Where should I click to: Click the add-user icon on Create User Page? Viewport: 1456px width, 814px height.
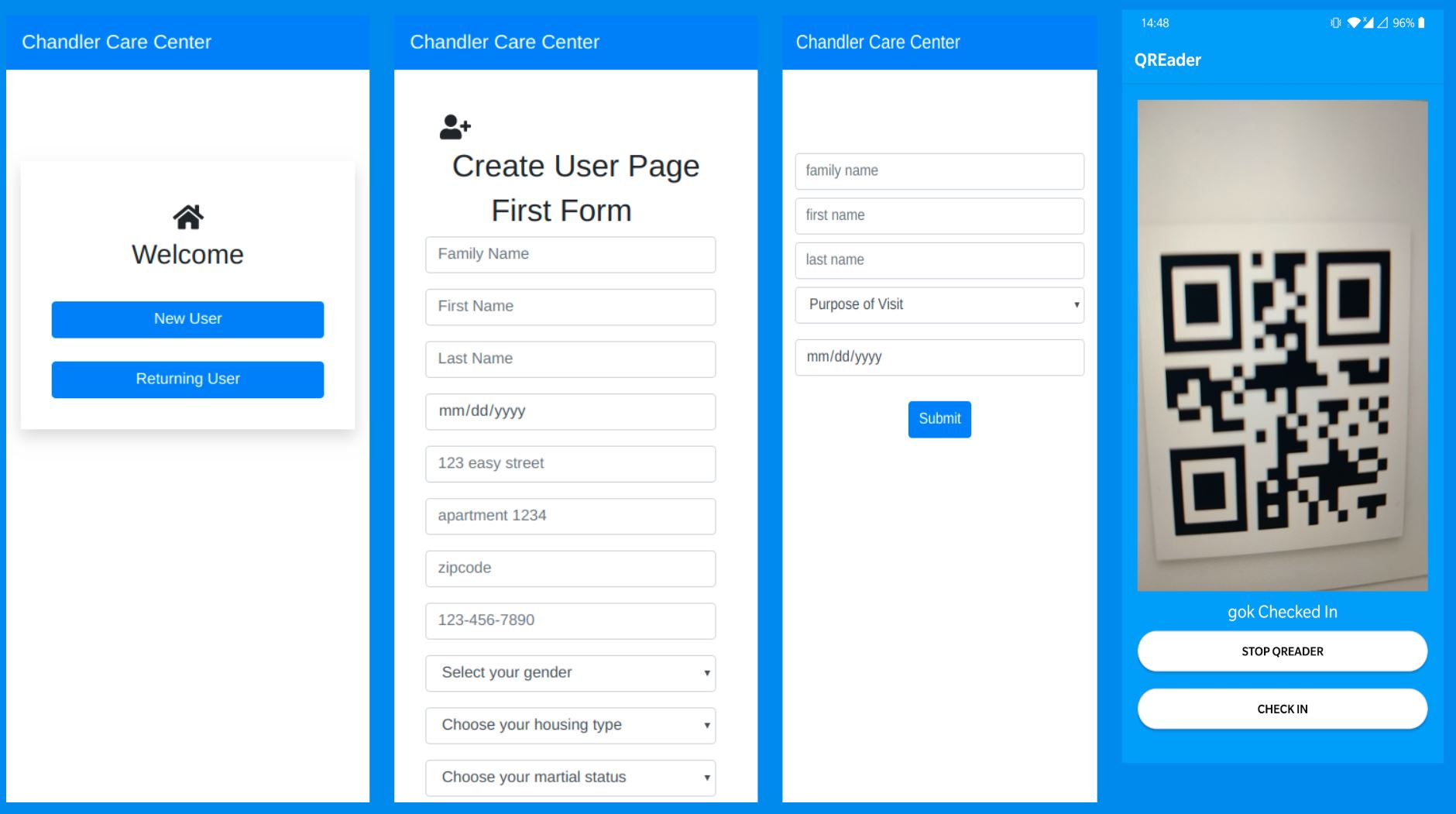[x=455, y=127]
